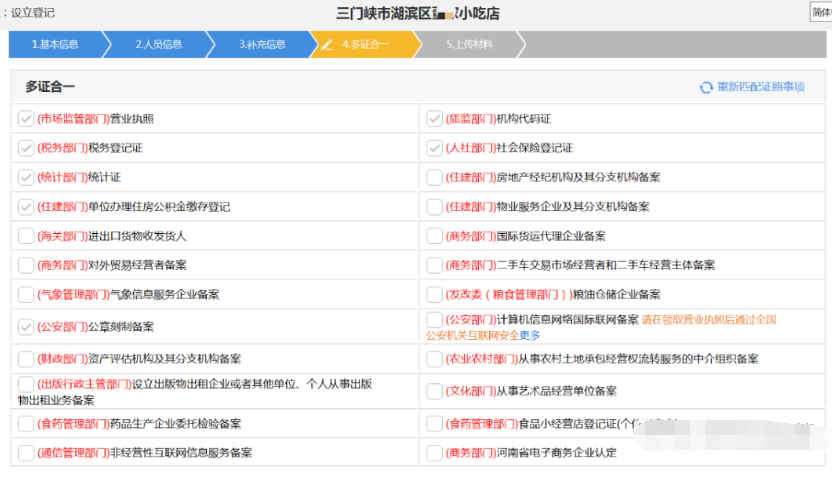This screenshot has width=832, height=477.
Task: Toggle 机构代码证 checkbox
Action: [x=434, y=119]
